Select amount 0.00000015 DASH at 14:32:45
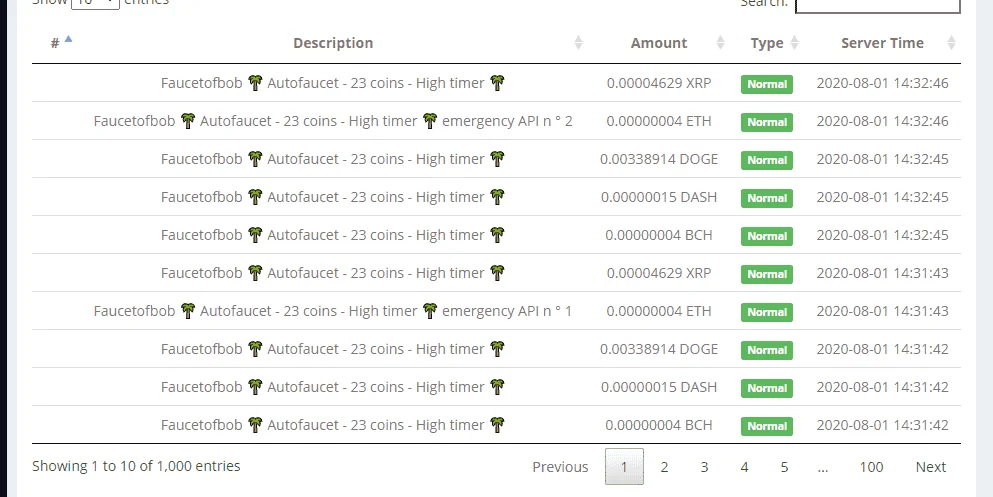 pos(659,197)
